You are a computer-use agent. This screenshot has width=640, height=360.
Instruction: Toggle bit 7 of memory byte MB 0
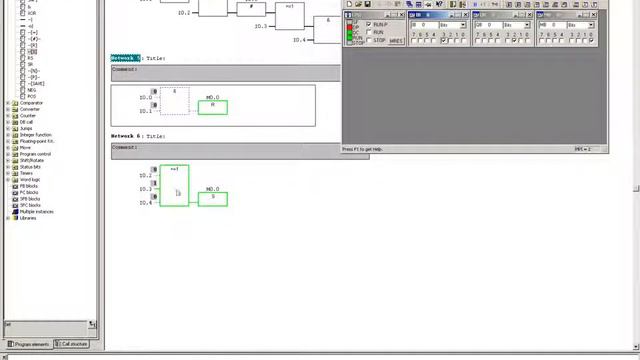click(x=542, y=41)
